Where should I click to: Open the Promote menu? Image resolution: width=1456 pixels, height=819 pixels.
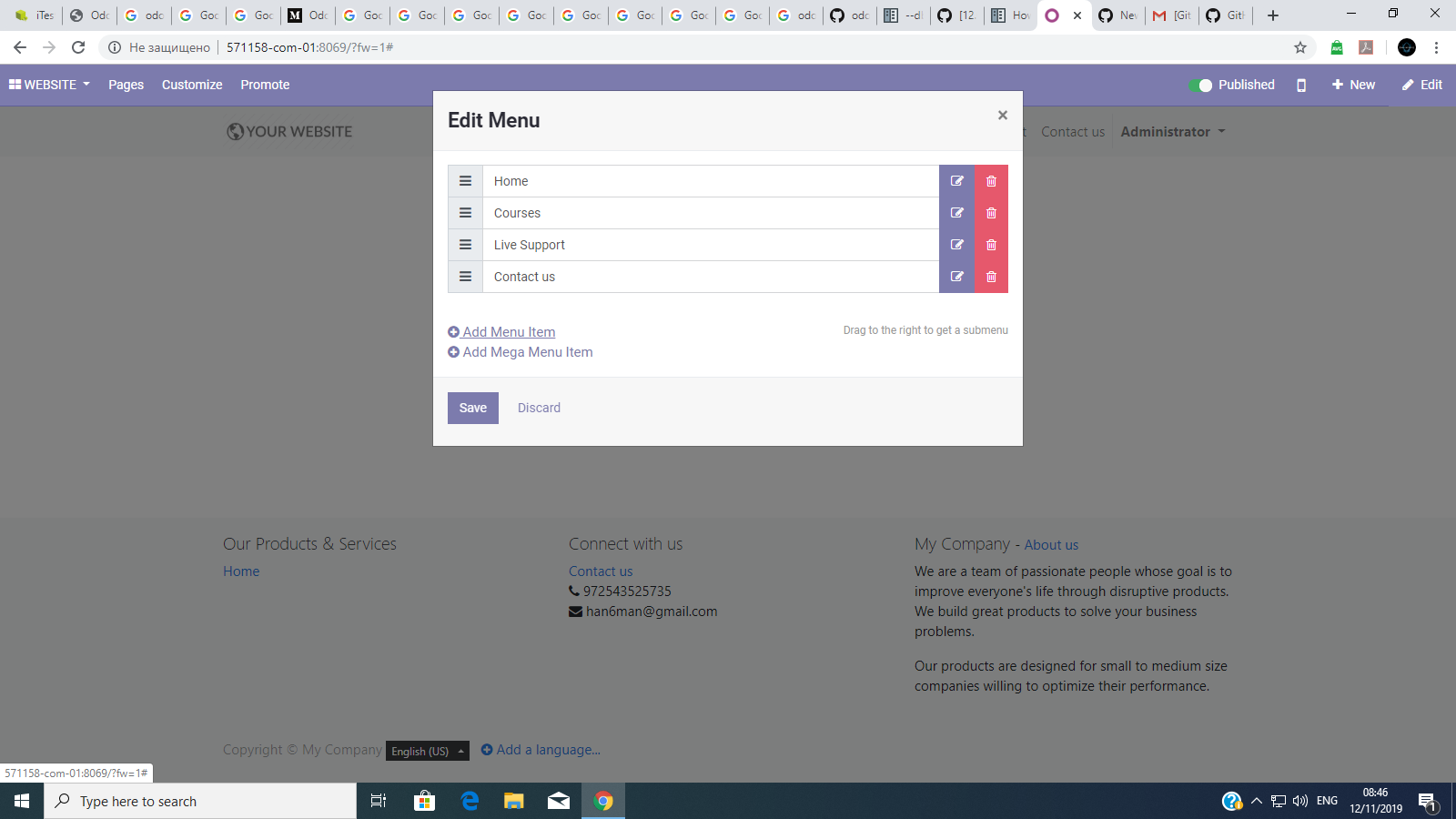pos(265,85)
